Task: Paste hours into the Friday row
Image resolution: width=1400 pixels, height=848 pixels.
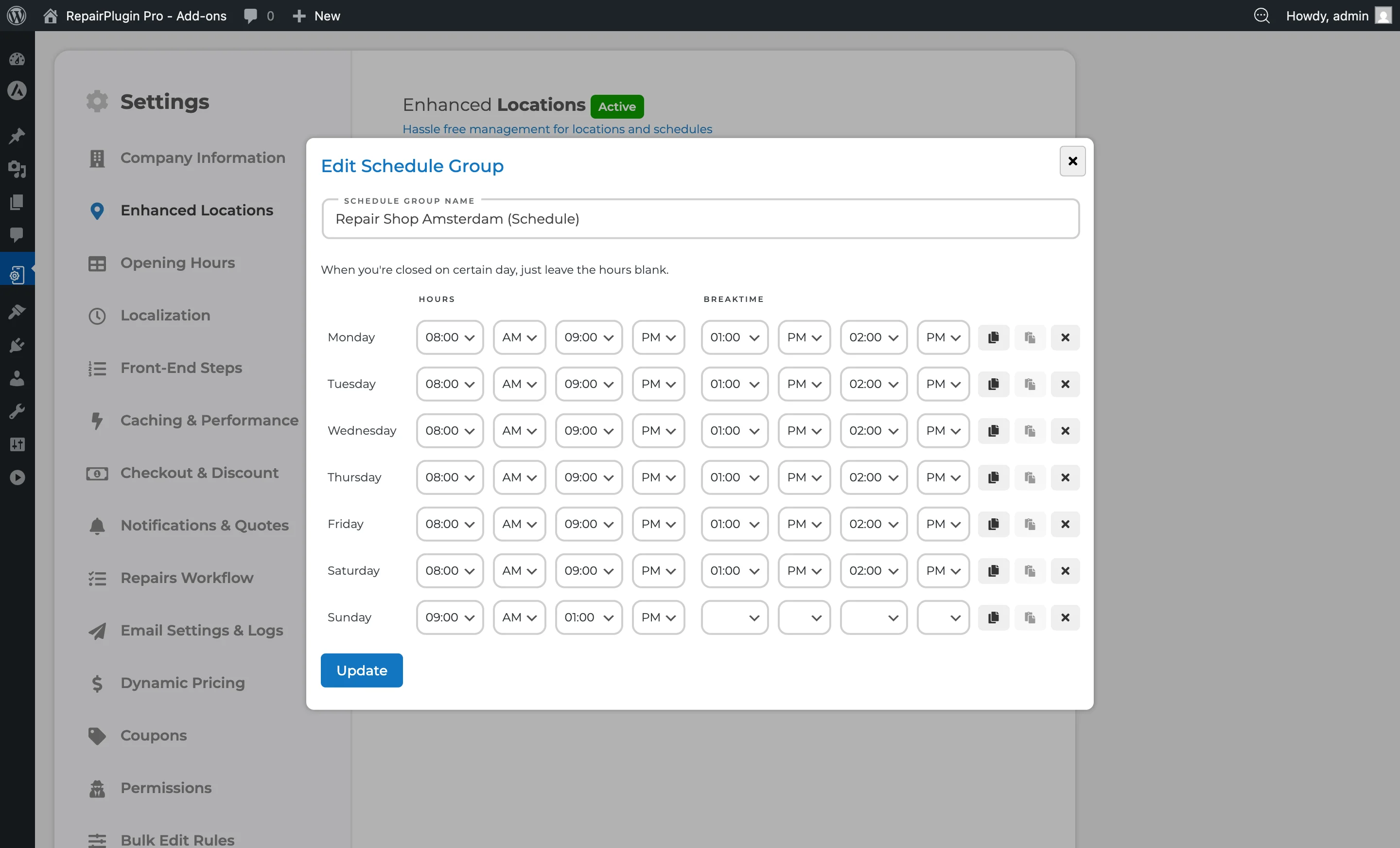Action: 1030,524
